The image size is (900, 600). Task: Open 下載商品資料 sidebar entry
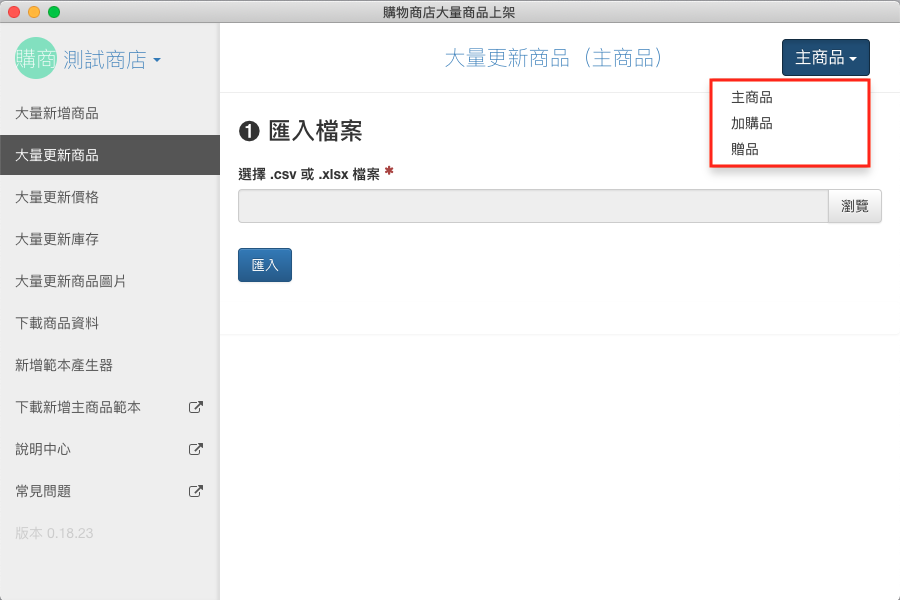pos(110,323)
